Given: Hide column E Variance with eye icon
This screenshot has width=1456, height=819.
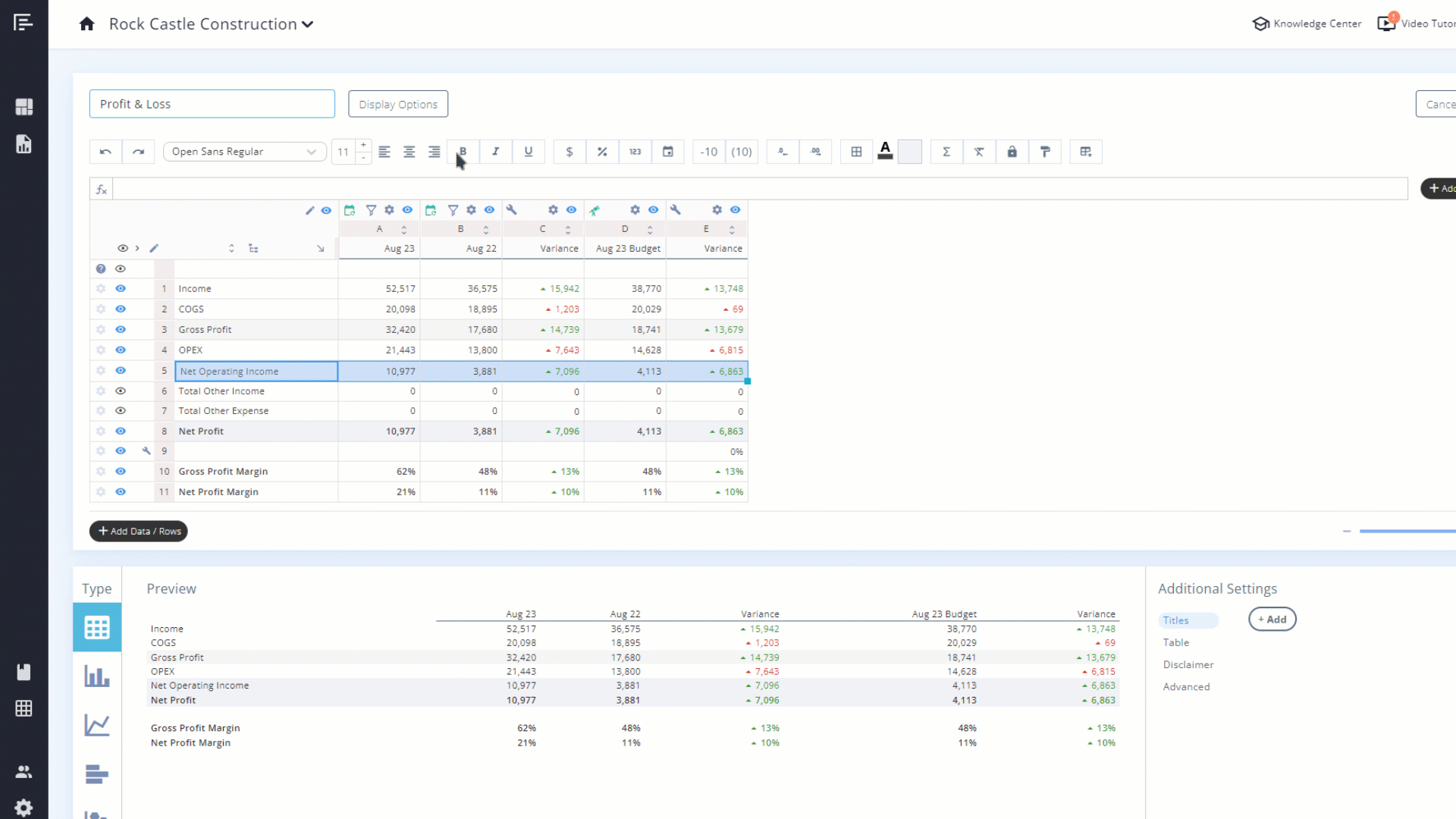Looking at the screenshot, I should point(735,210).
